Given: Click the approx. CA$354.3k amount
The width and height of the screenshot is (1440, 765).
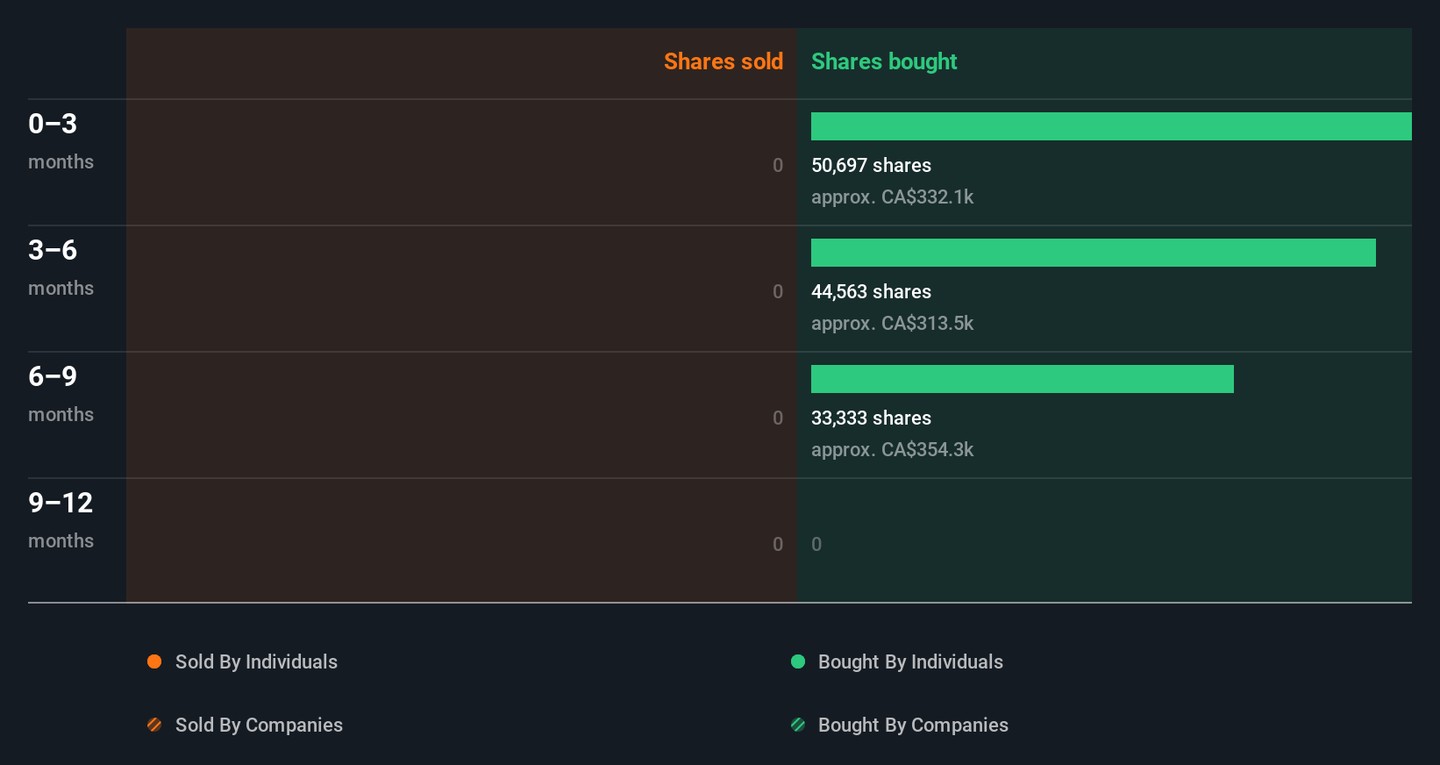Looking at the screenshot, I should [892, 450].
